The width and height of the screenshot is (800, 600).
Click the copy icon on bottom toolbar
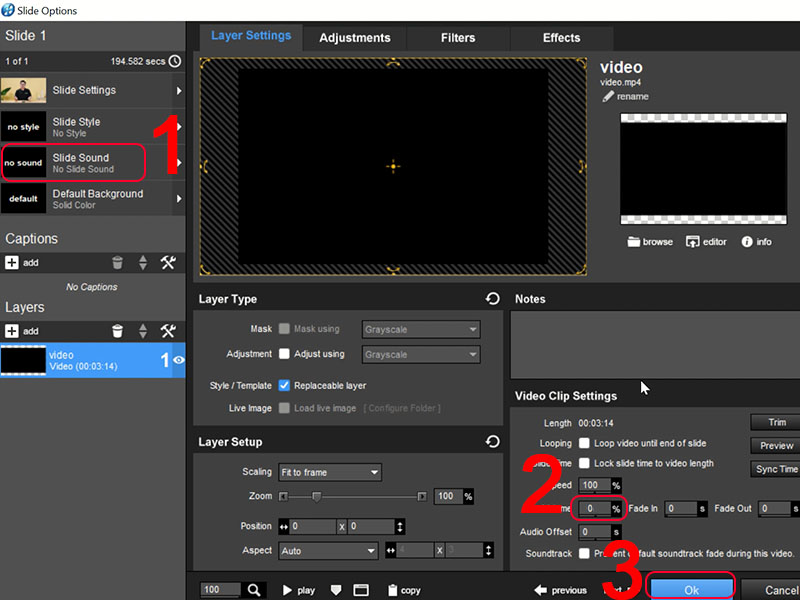point(390,590)
